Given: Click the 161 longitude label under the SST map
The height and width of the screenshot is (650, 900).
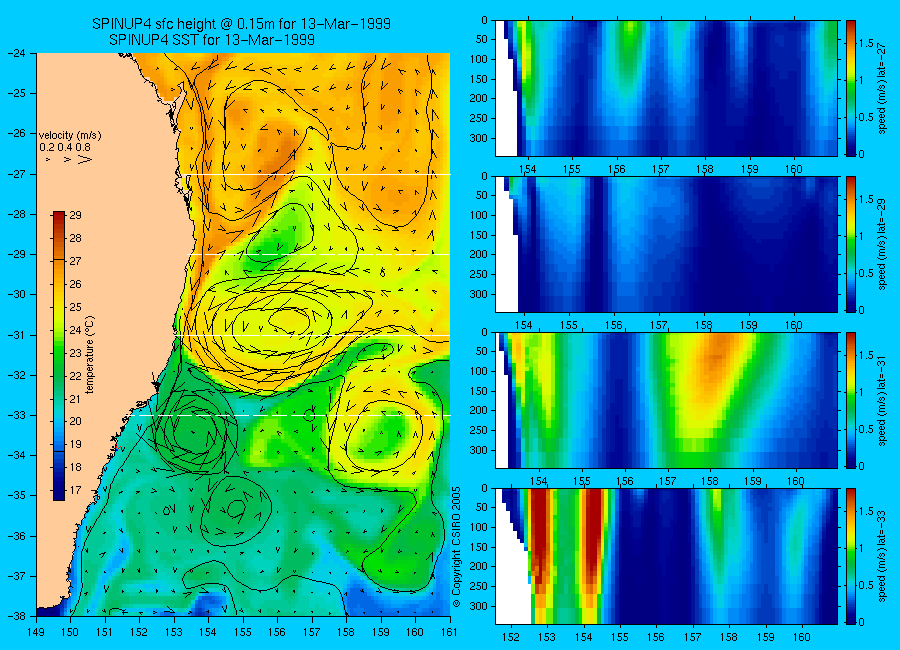Looking at the screenshot, I should pyautogui.click(x=449, y=633).
